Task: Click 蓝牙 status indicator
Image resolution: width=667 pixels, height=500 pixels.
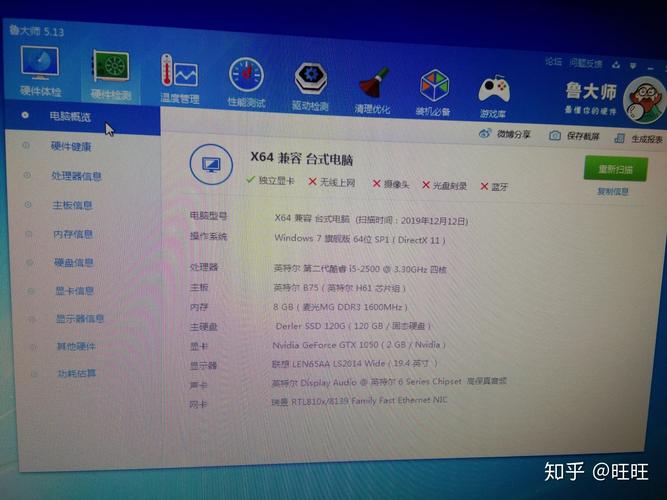Action: click(494, 187)
